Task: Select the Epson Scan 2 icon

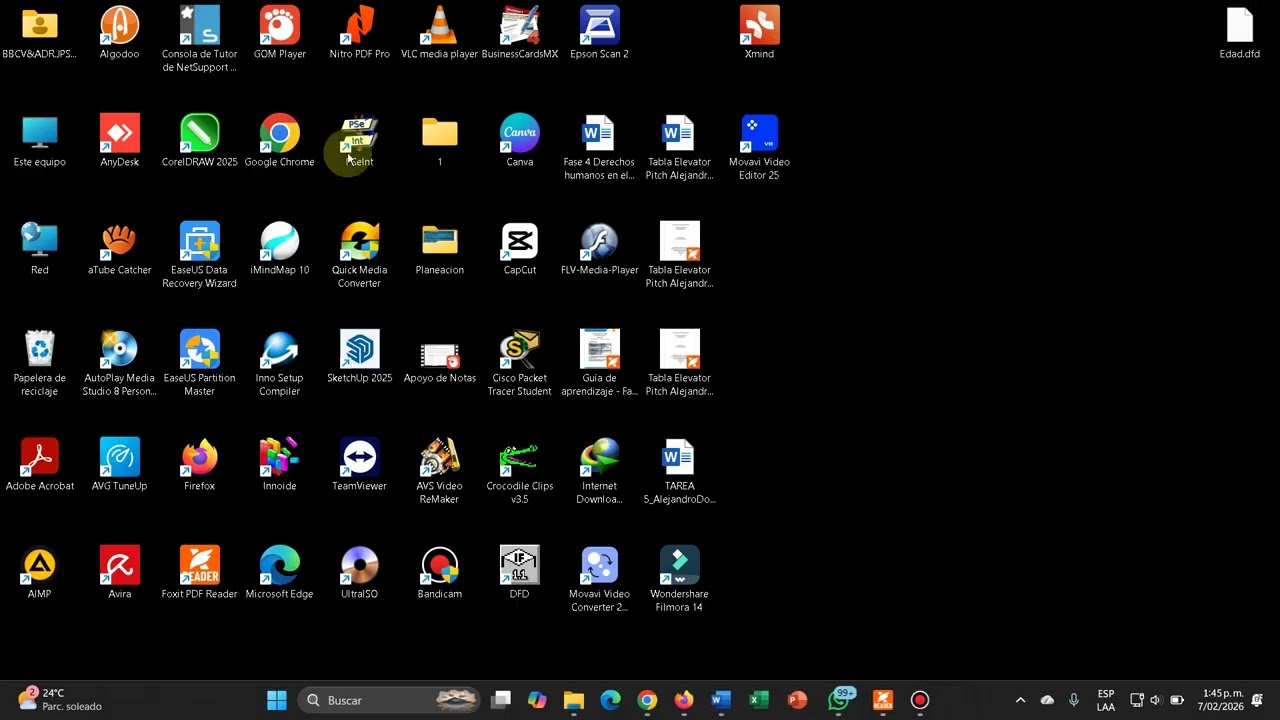Action: 599,25
